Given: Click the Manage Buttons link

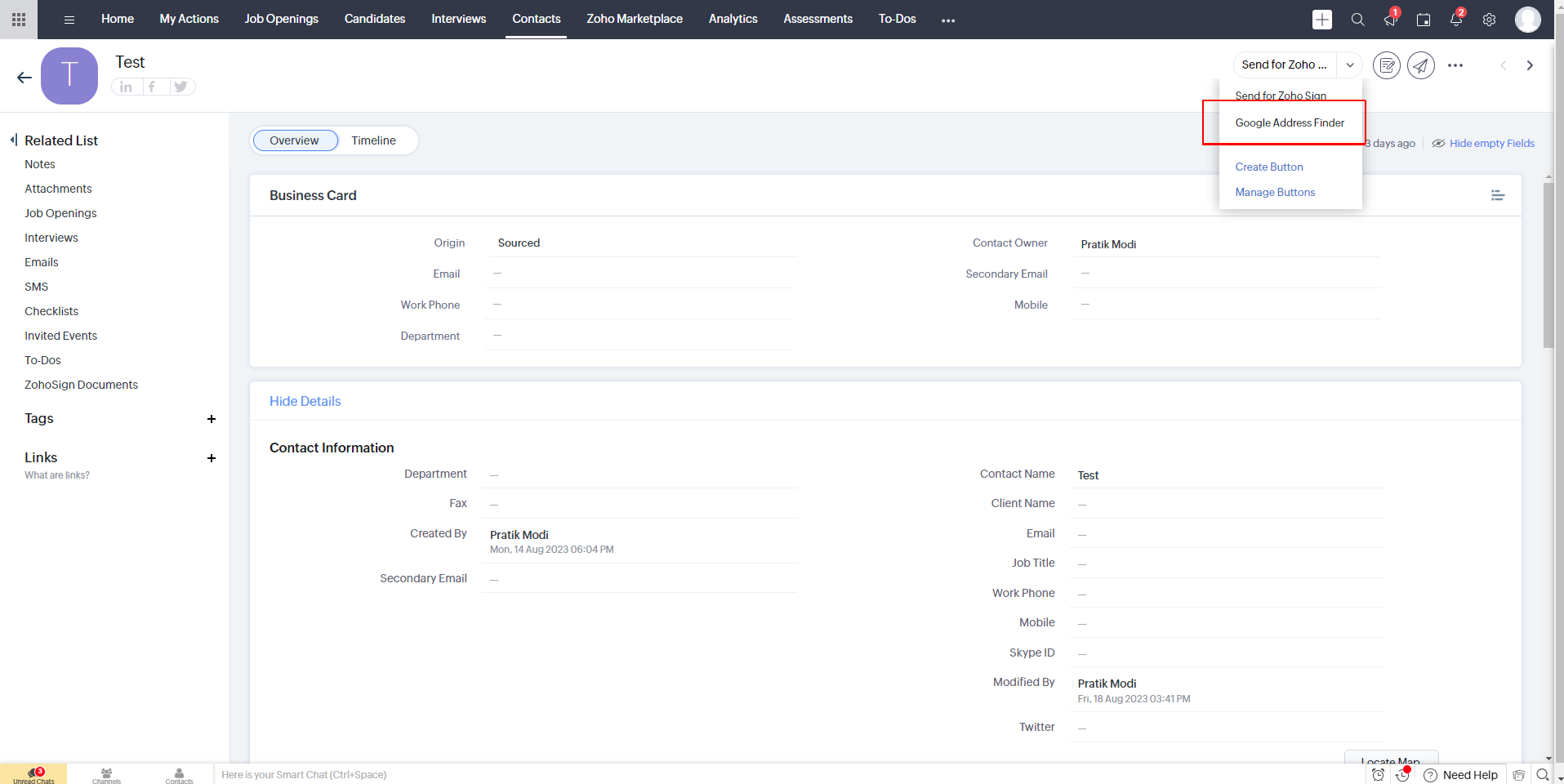Looking at the screenshot, I should pyautogui.click(x=1275, y=192).
